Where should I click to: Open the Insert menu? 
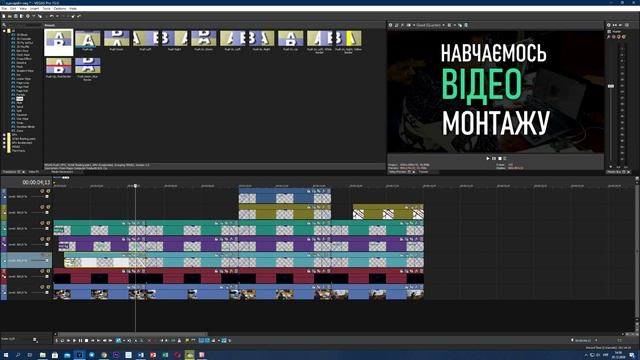point(34,8)
